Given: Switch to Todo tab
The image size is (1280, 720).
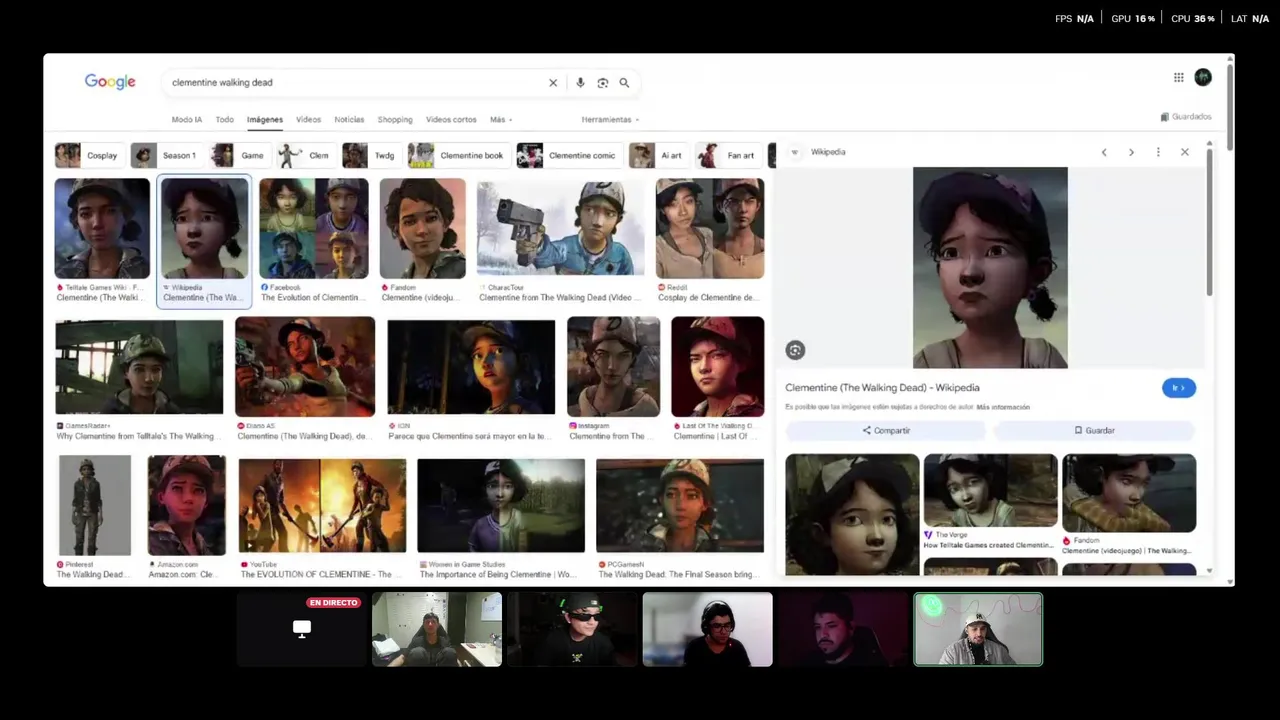Looking at the screenshot, I should pyautogui.click(x=225, y=119).
